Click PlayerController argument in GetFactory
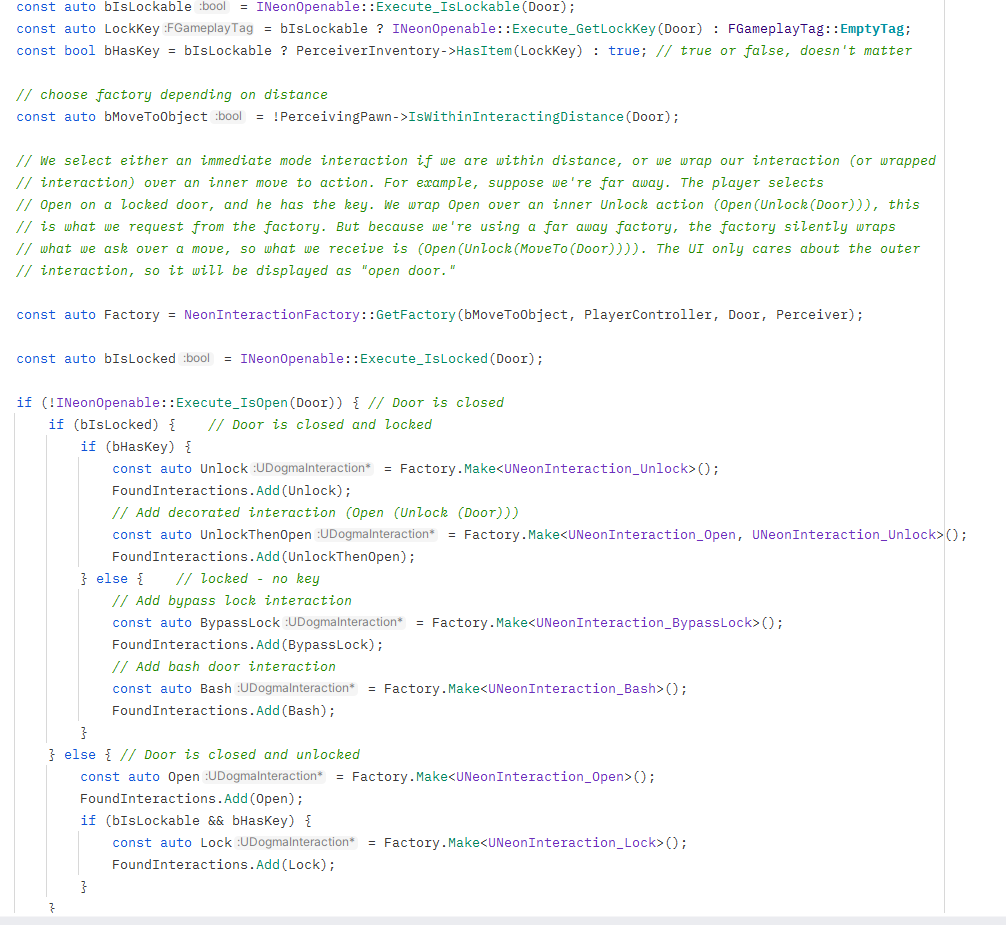The width and height of the screenshot is (1006, 925). [648, 315]
